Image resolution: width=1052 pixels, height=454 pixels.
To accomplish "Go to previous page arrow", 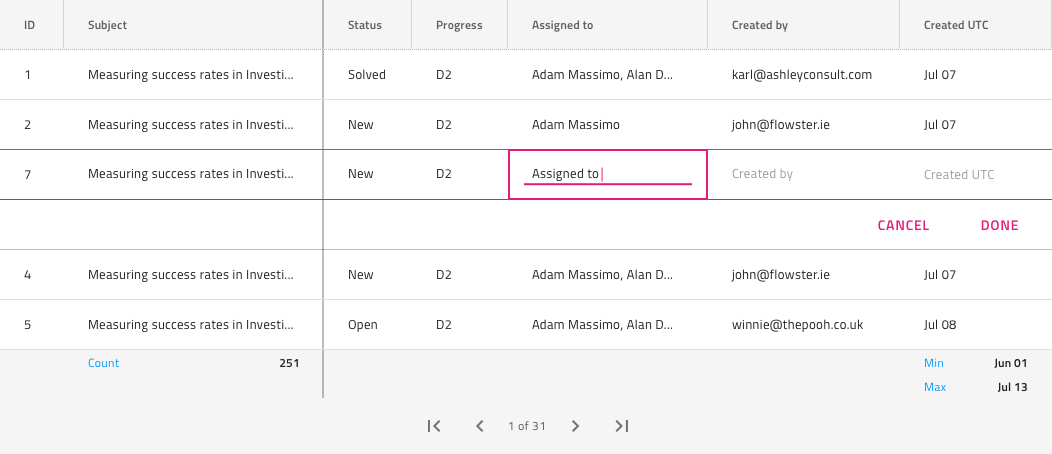I will [480, 426].
